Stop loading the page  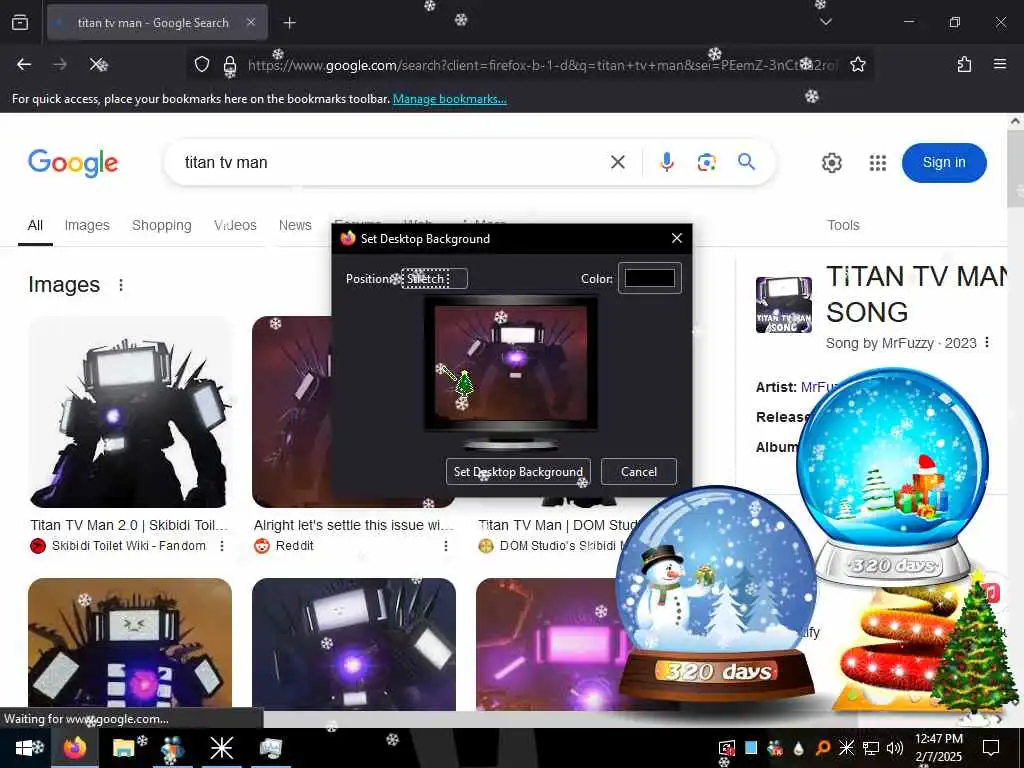[99, 64]
